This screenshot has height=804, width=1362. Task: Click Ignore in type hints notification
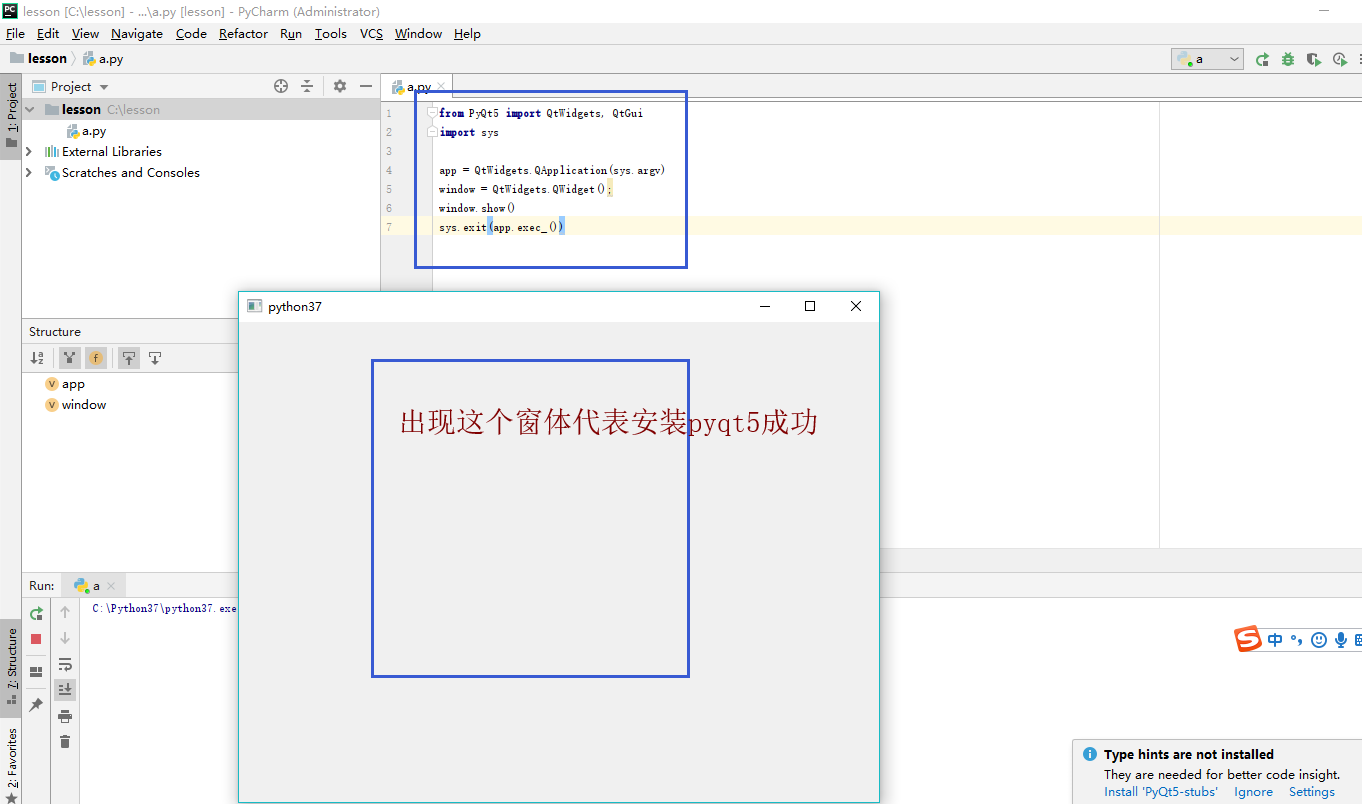point(1253,791)
